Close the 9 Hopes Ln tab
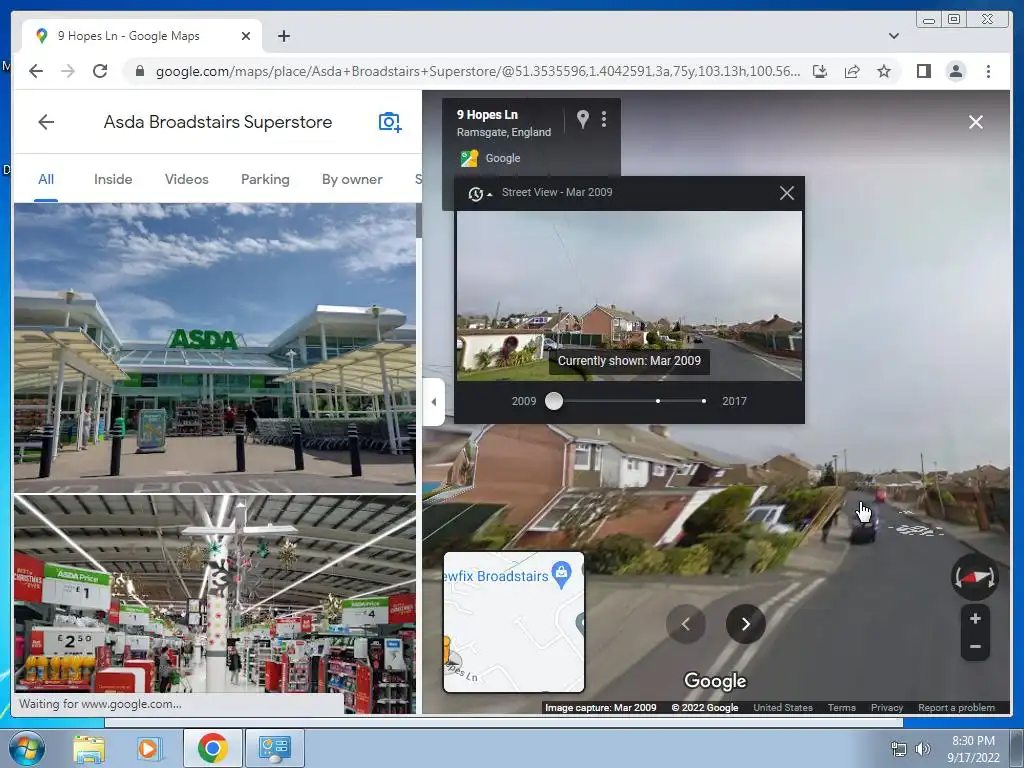The width and height of the screenshot is (1024, 768). coord(246,36)
